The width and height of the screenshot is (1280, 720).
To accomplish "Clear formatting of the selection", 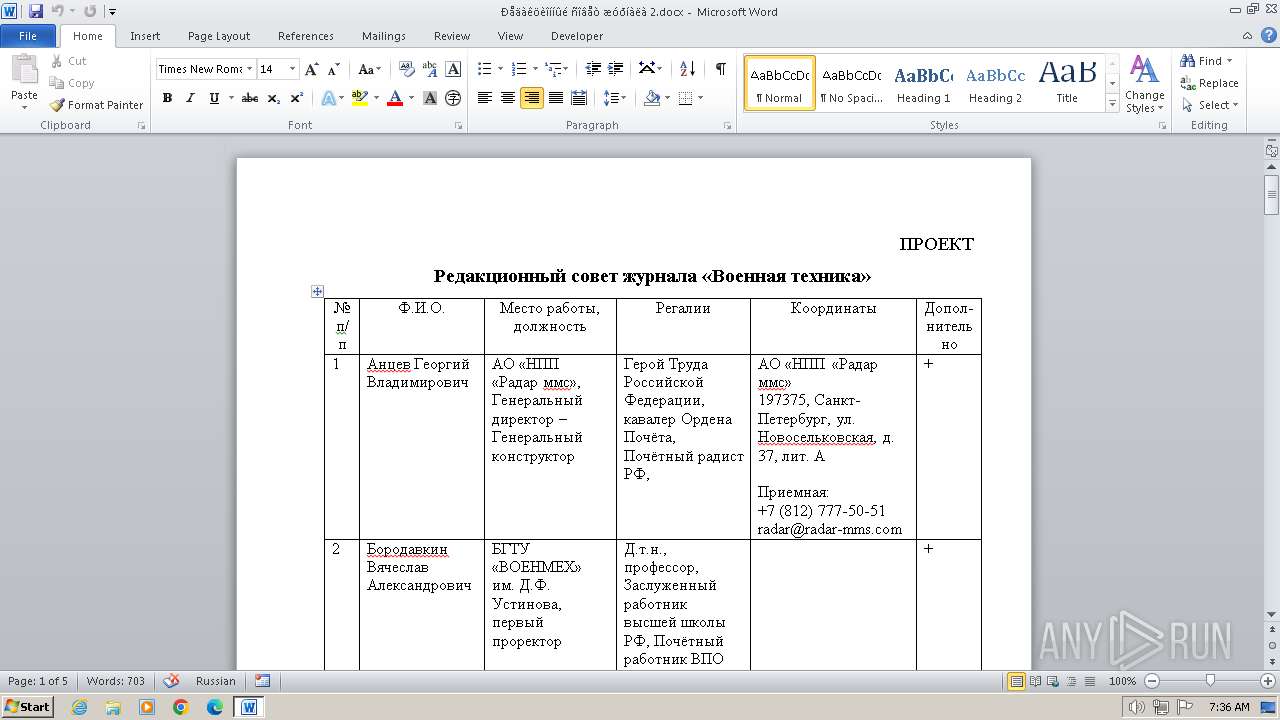I will [406, 69].
